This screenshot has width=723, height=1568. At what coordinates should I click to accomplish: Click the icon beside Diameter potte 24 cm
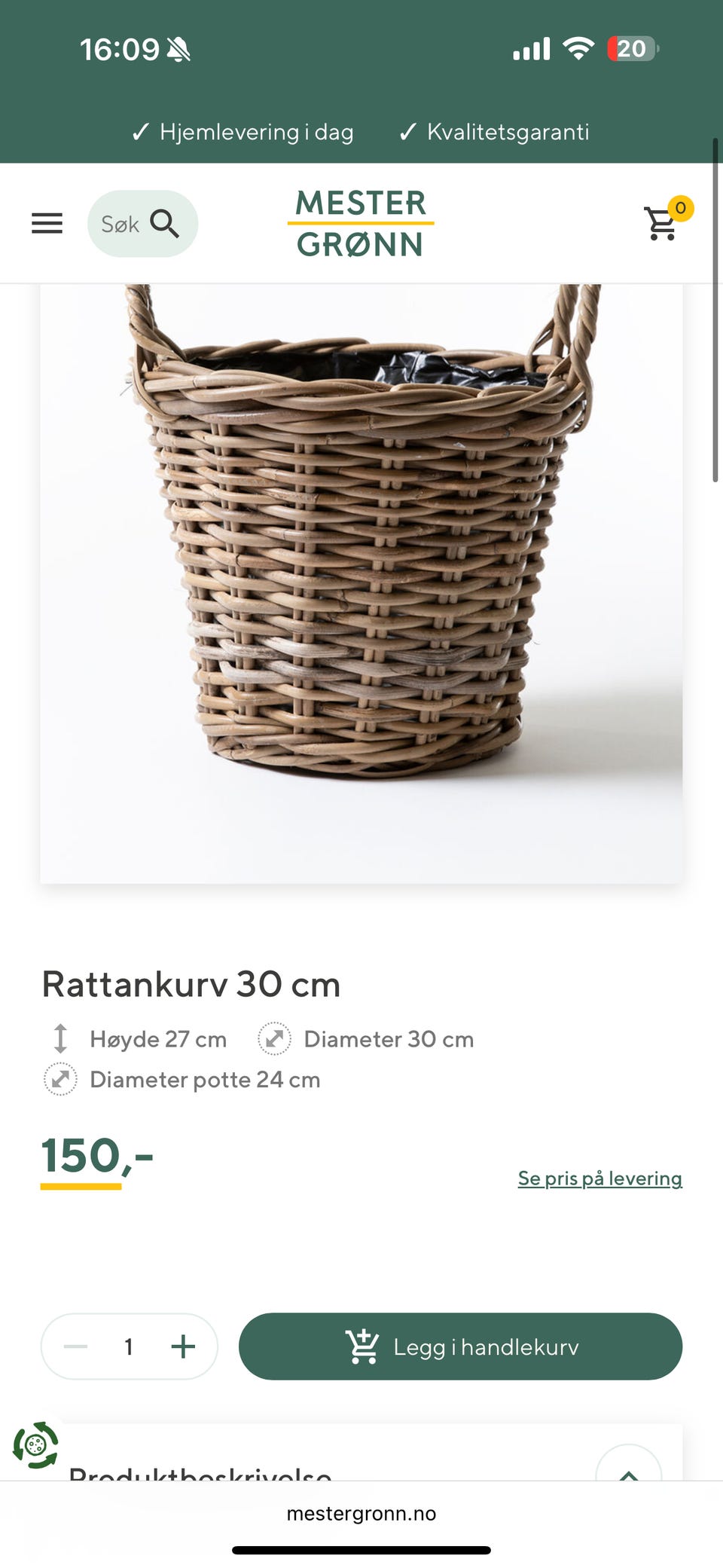click(60, 1079)
